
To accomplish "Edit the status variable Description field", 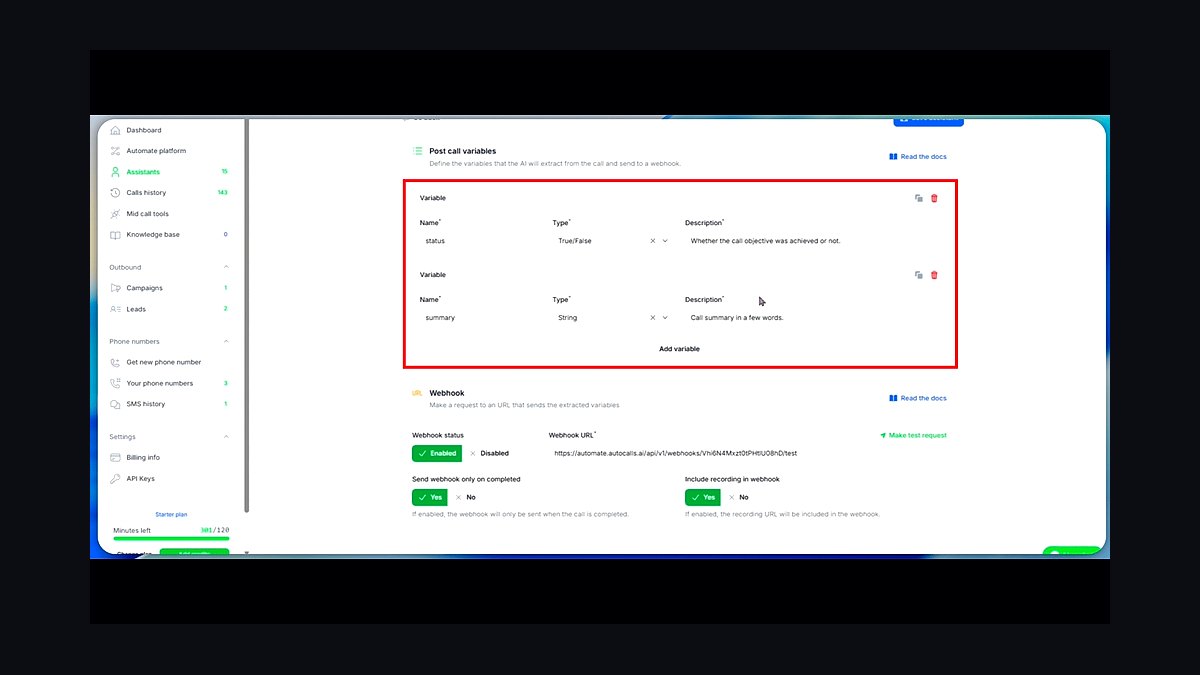I will point(812,241).
